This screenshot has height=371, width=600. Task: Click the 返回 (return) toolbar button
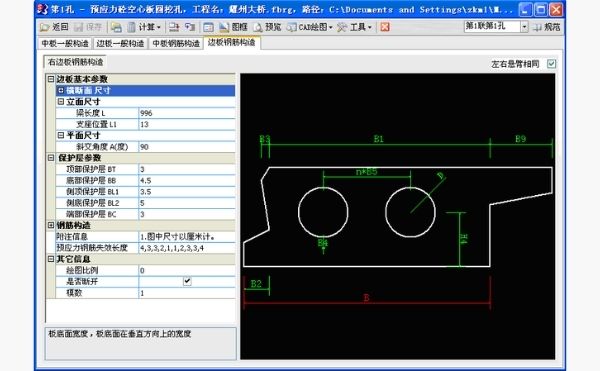click(54, 27)
